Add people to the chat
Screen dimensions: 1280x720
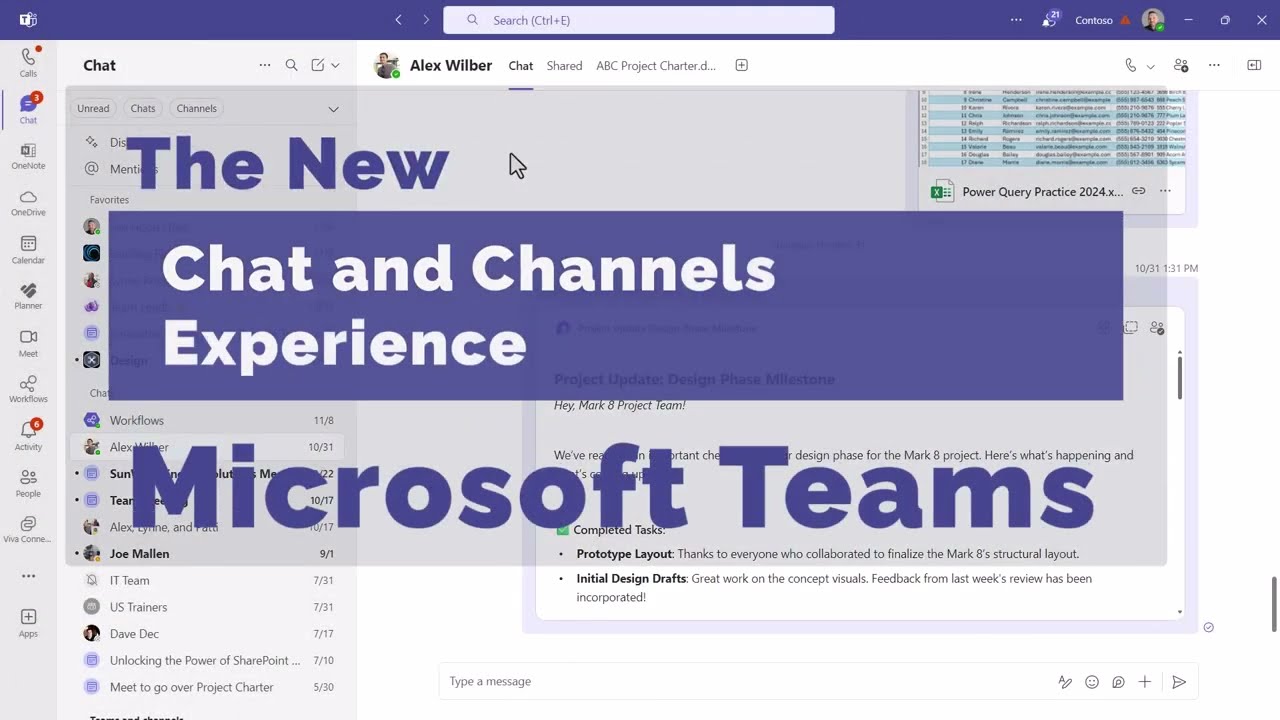[x=1181, y=65]
